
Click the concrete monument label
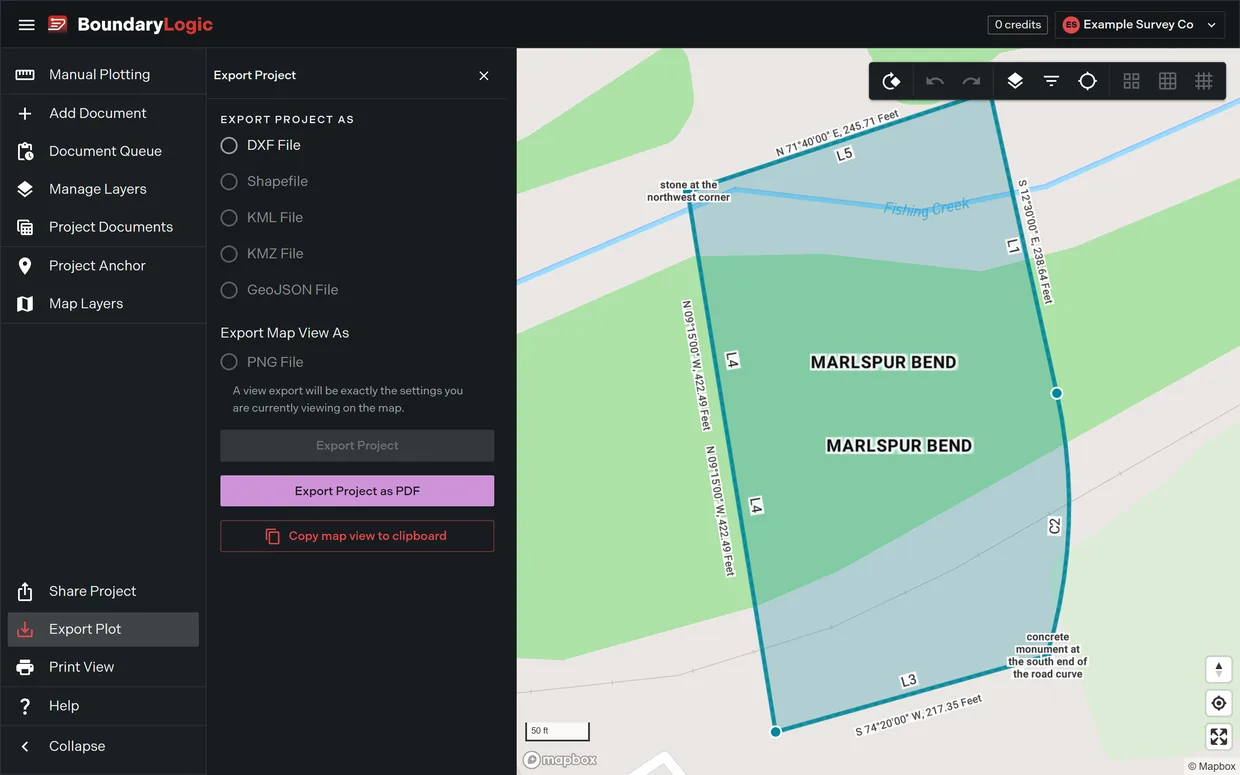click(1047, 655)
